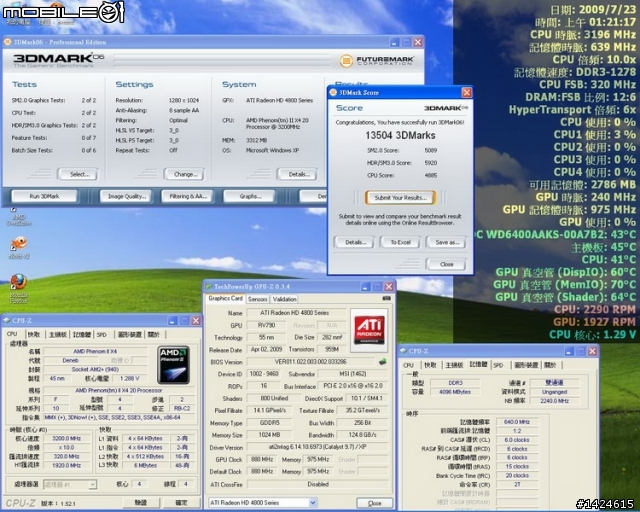The image size is (640, 512).
Task: Export score with To Excel button
Action: 400,242
